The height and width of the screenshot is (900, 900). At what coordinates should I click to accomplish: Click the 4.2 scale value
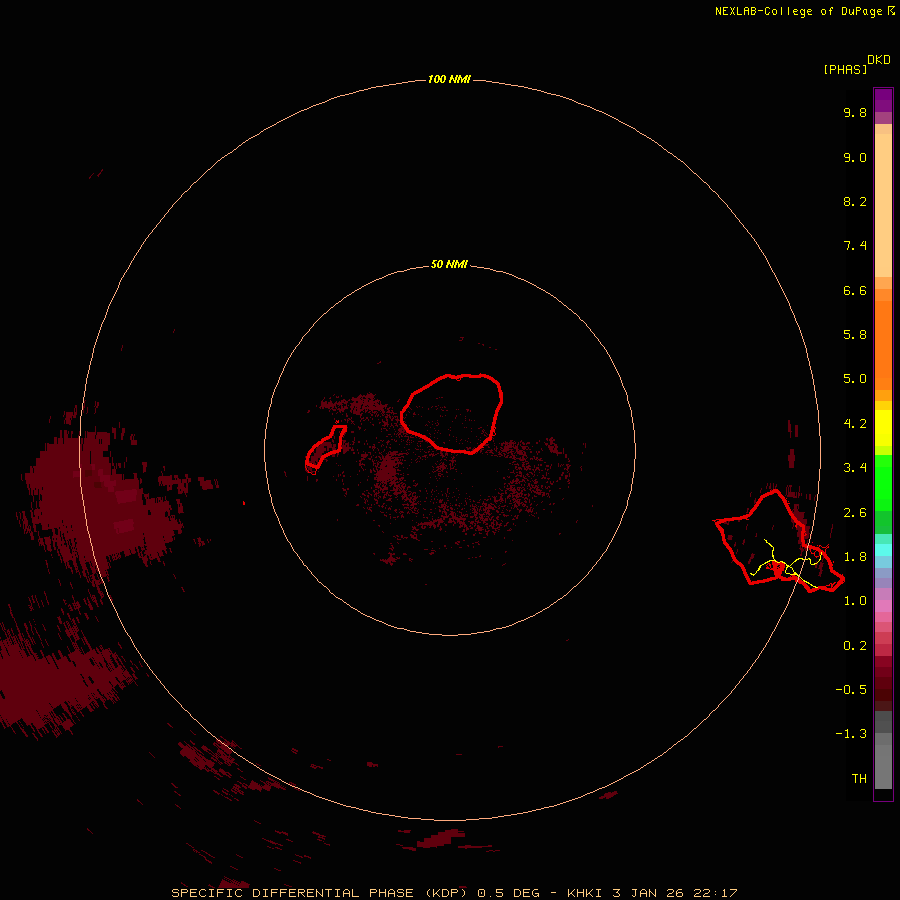pos(855,424)
